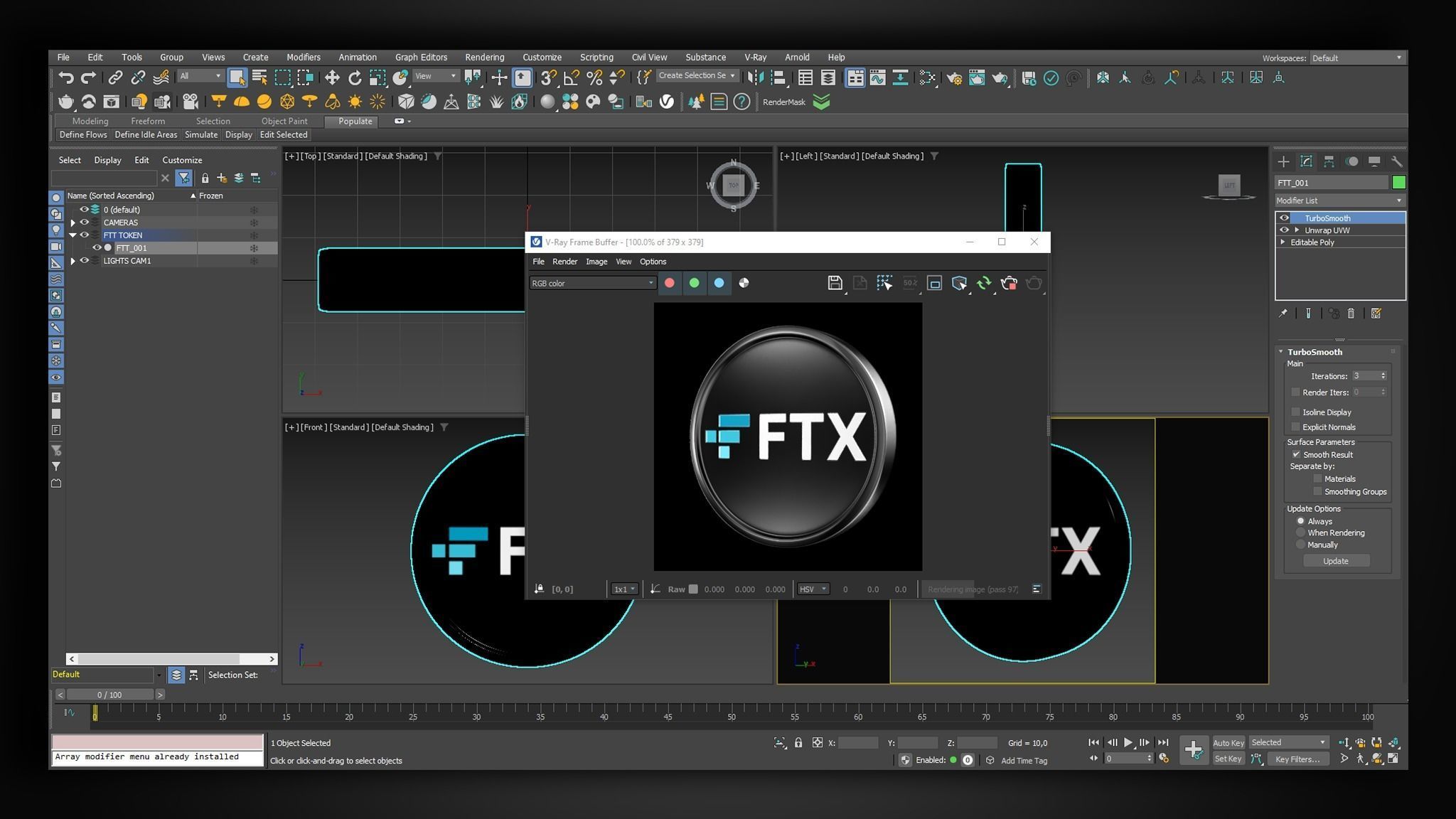Open Render menu in V-Ray Frame Buffer
The height and width of the screenshot is (819, 1456).
click(564, 262)
